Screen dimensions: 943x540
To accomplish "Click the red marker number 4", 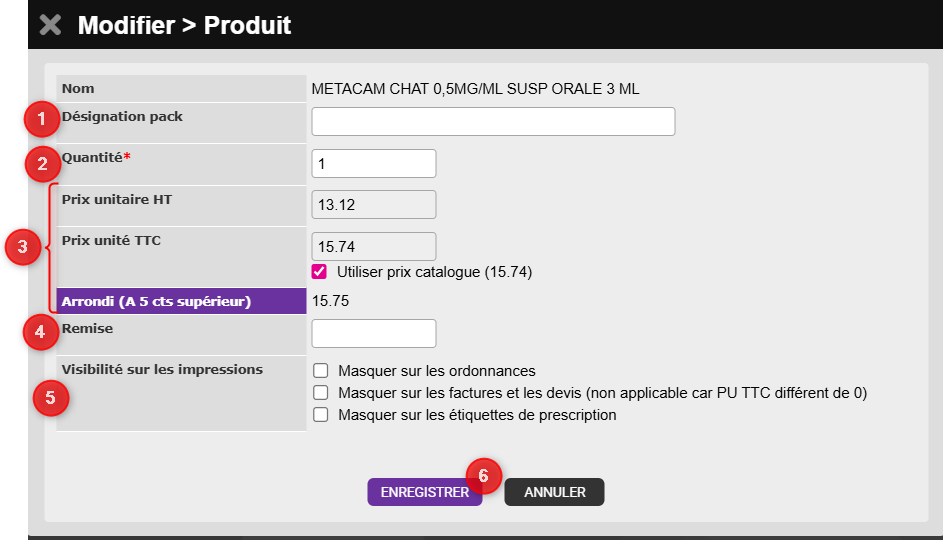I will tap(41, 332).
